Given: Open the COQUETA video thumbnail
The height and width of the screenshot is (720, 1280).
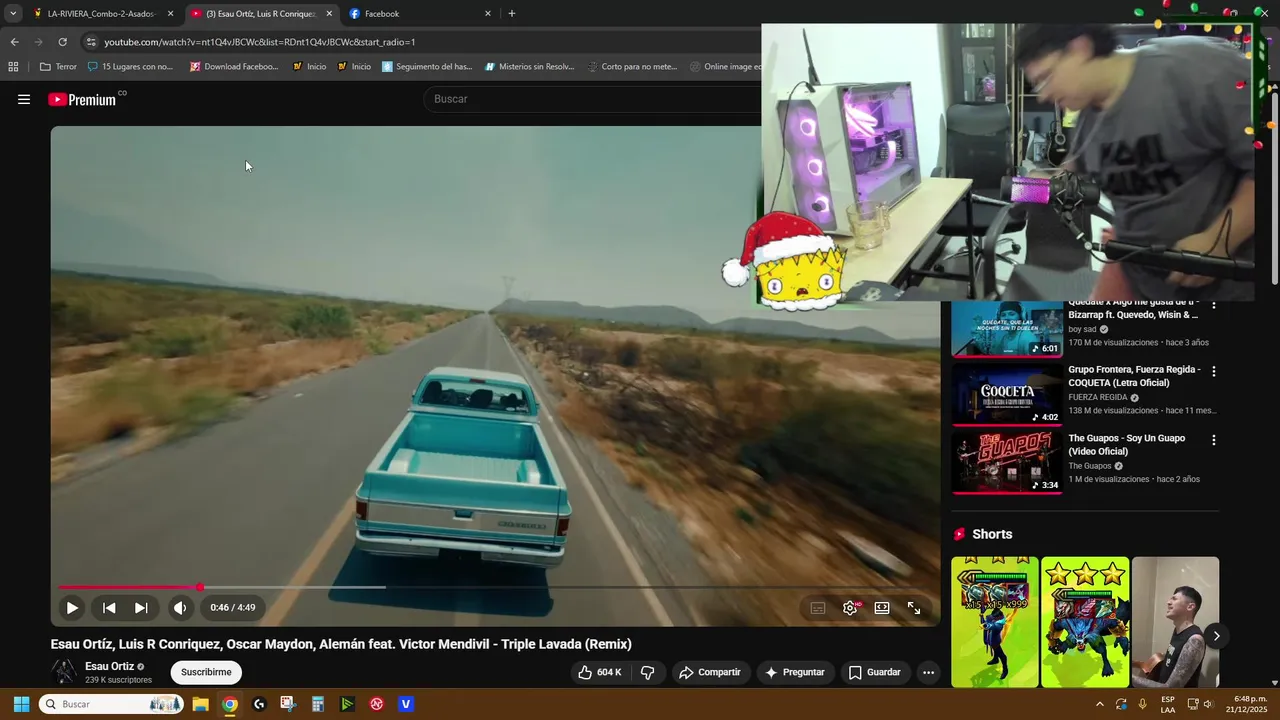Looking at the screenshot, I should pyautogui.click(x=1007, y=394).
